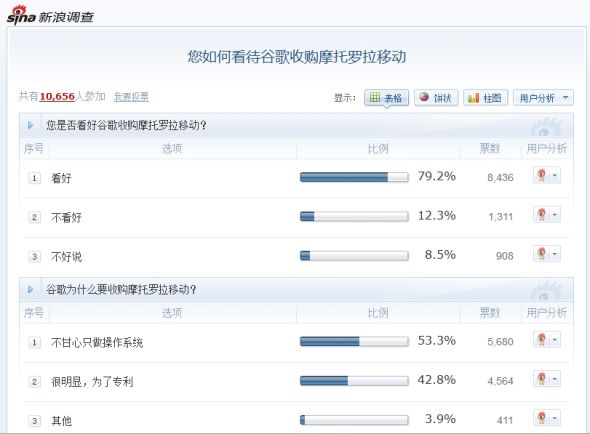Open user analysis icon for 其他 row

point(542,418)
